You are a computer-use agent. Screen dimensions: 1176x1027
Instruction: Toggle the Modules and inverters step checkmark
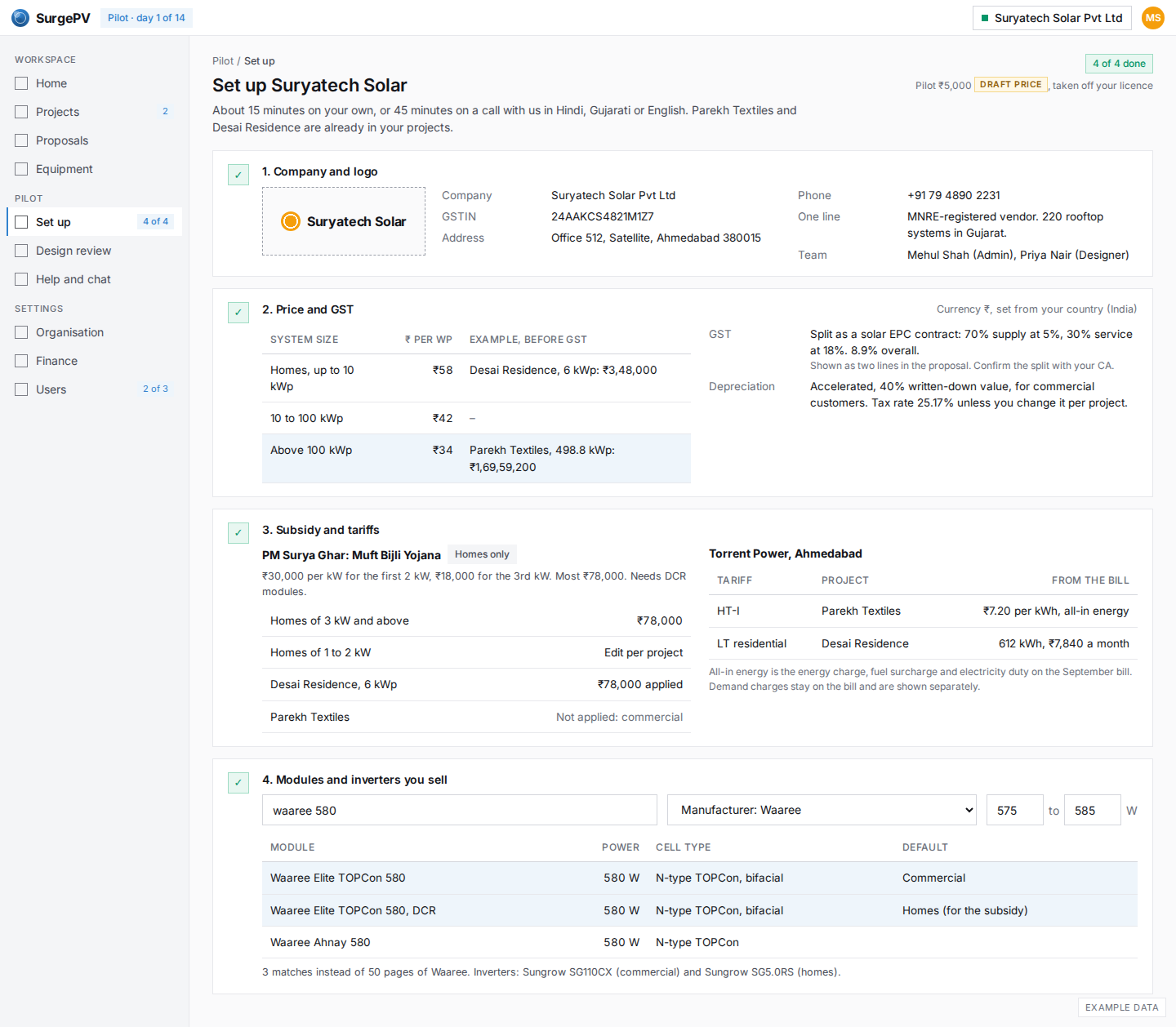point(238,783)
